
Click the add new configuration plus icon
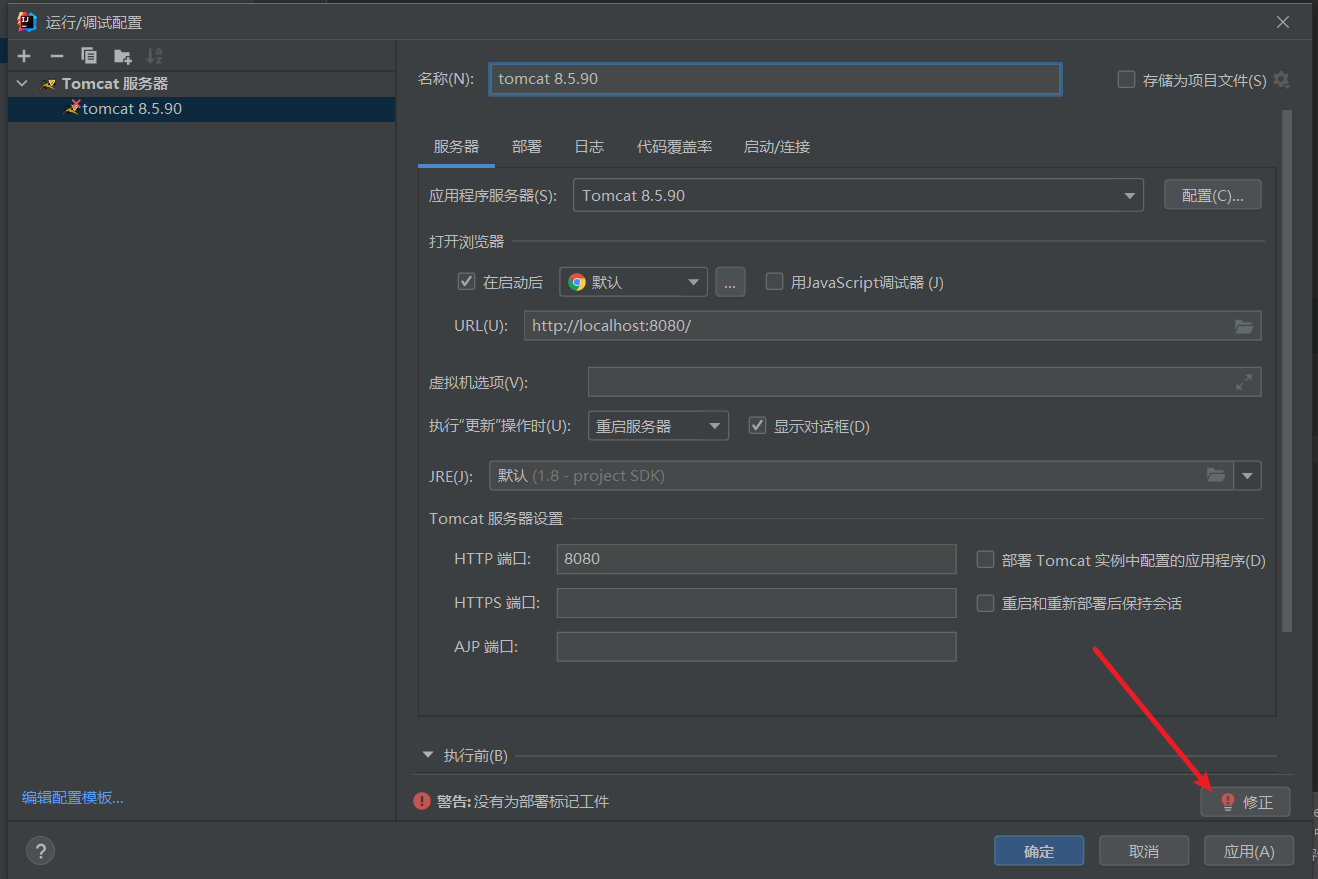pos(24,56)
